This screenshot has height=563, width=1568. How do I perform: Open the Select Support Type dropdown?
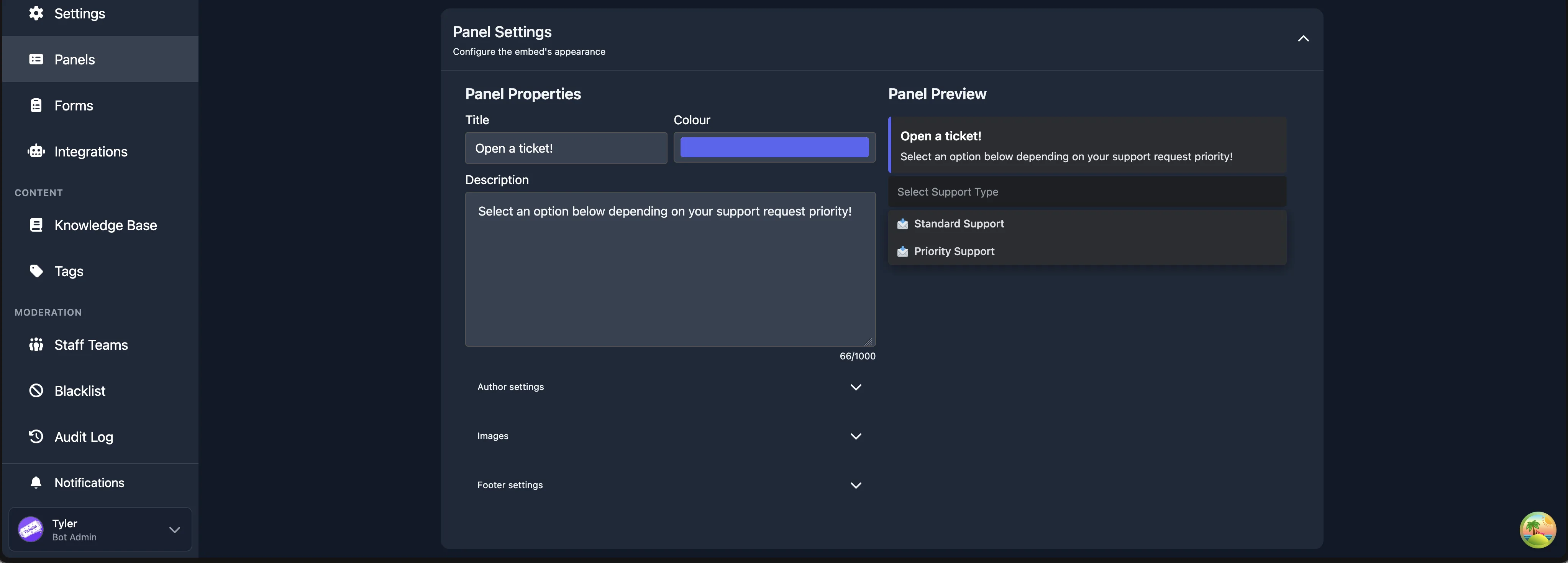point(1087,192)
